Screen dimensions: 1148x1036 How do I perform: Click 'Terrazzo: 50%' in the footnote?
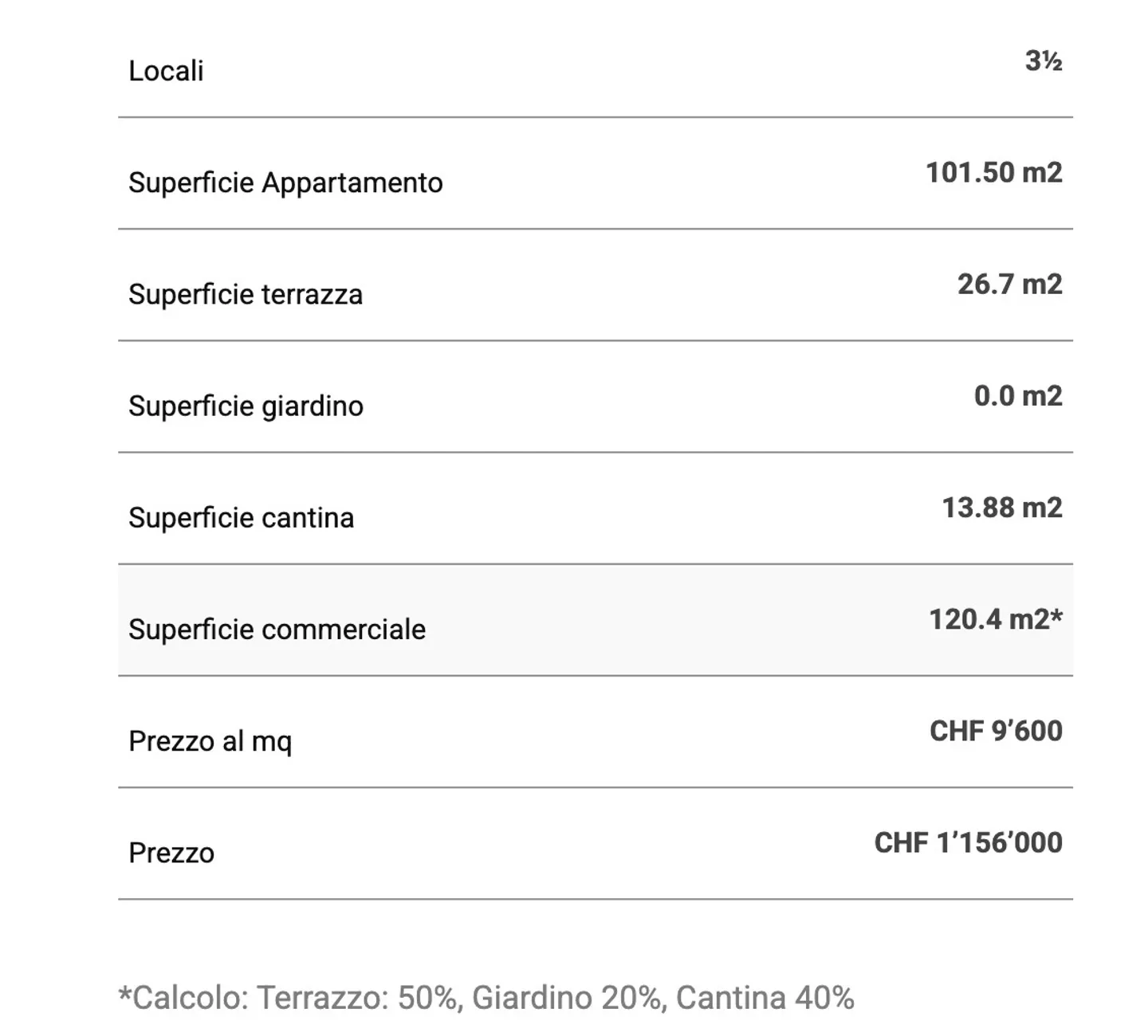coord(359,998)
